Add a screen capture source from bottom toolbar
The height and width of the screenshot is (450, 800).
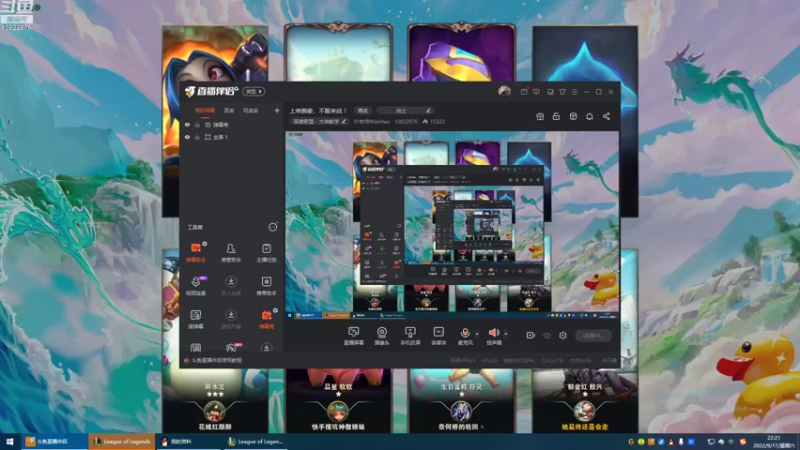[353, 336]
